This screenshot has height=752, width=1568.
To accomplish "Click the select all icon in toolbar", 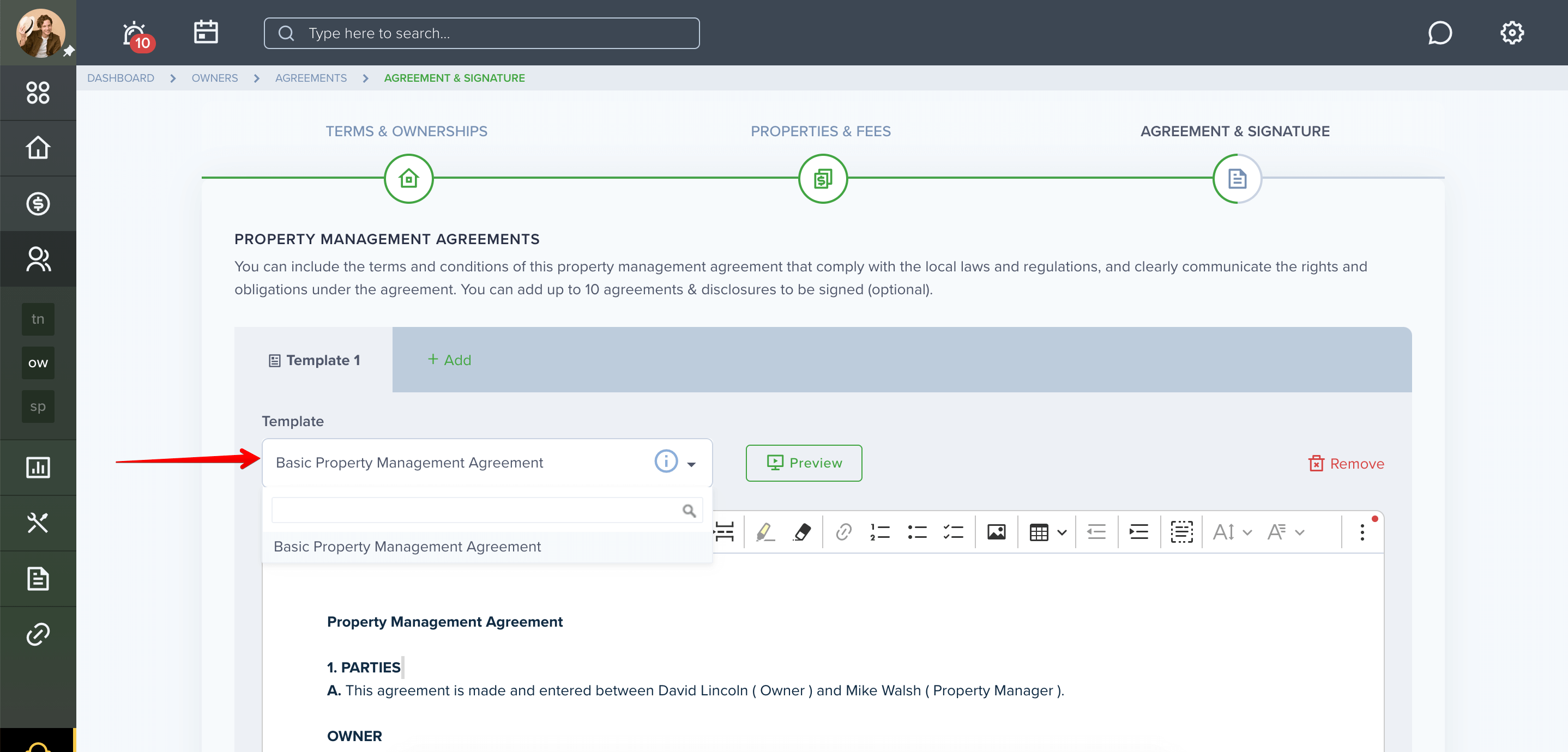I will pos(1181,532).
